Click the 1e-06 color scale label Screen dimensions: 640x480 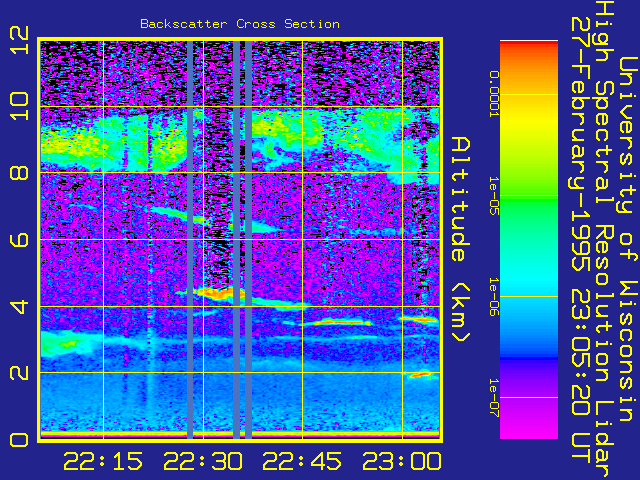click(x=494, y=297)
